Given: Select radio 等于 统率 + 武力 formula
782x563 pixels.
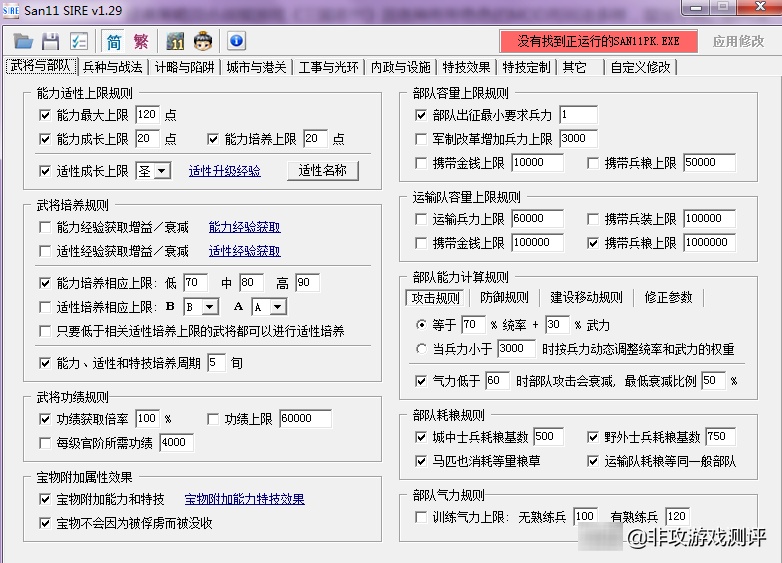Looking at the screenshot, I should coord(421,325).
